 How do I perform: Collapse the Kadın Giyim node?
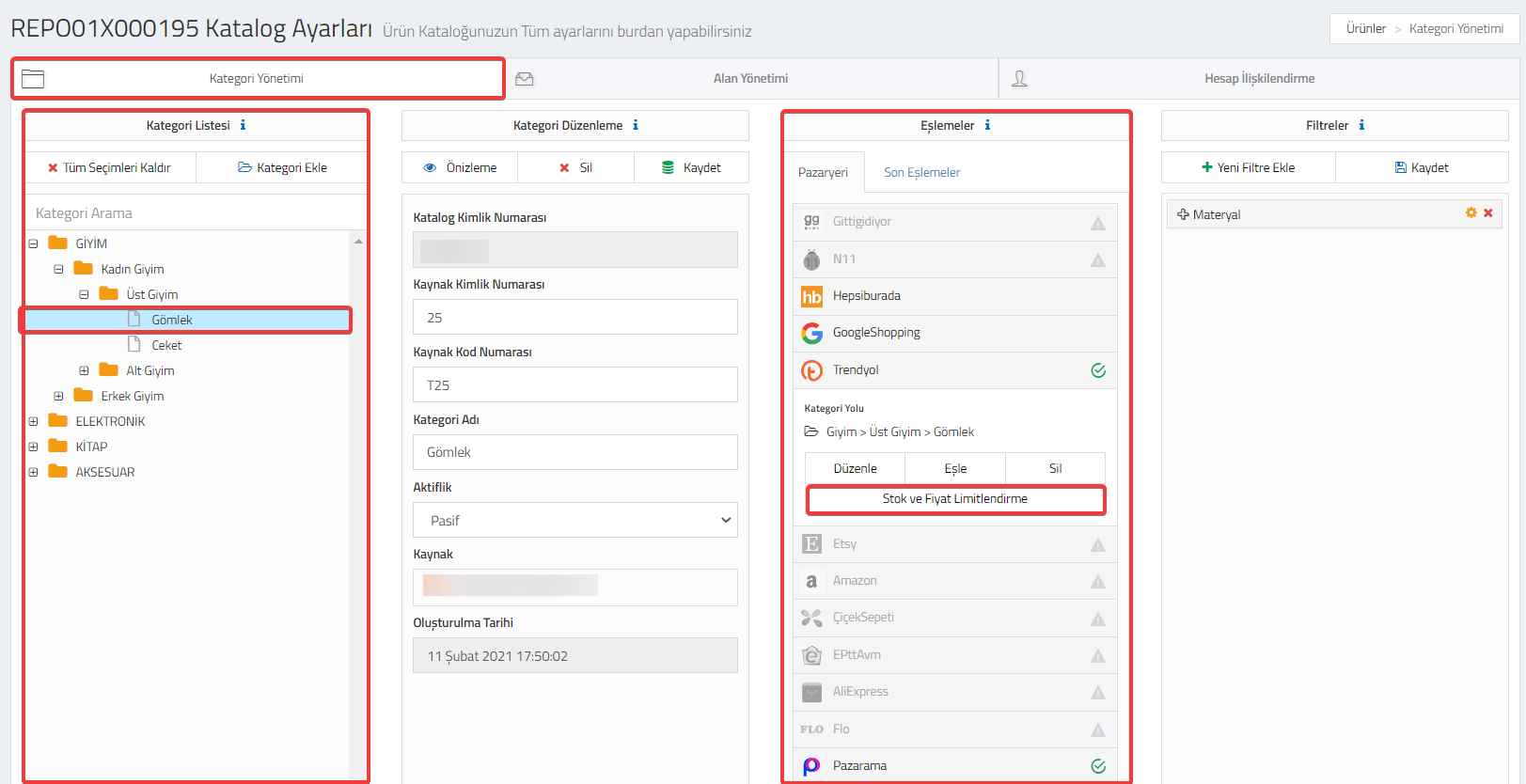click(x=58, y=269)
